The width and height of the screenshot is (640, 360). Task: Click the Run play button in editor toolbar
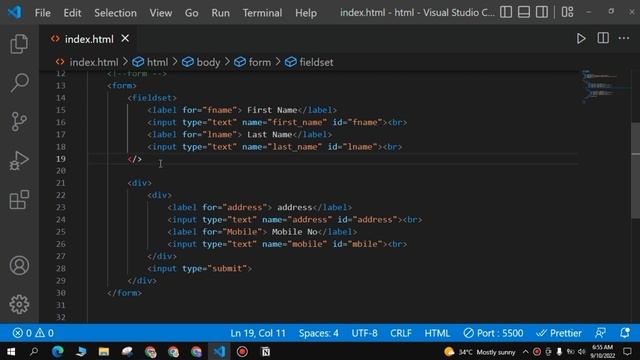[581, 39]
